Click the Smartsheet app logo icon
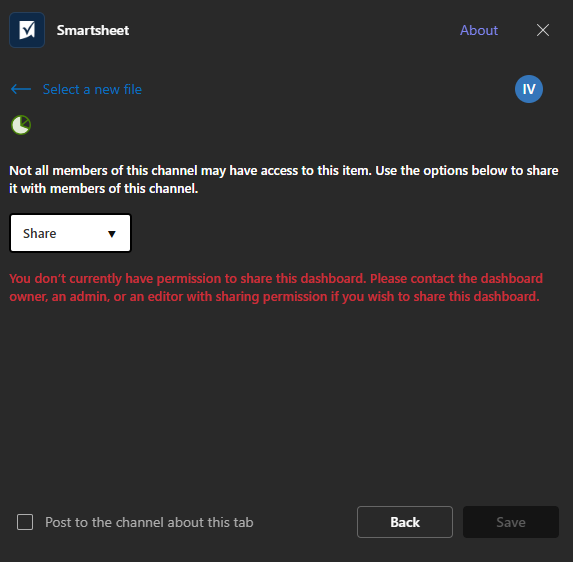This screenshot has height=562, width=573. click(27, 30)
